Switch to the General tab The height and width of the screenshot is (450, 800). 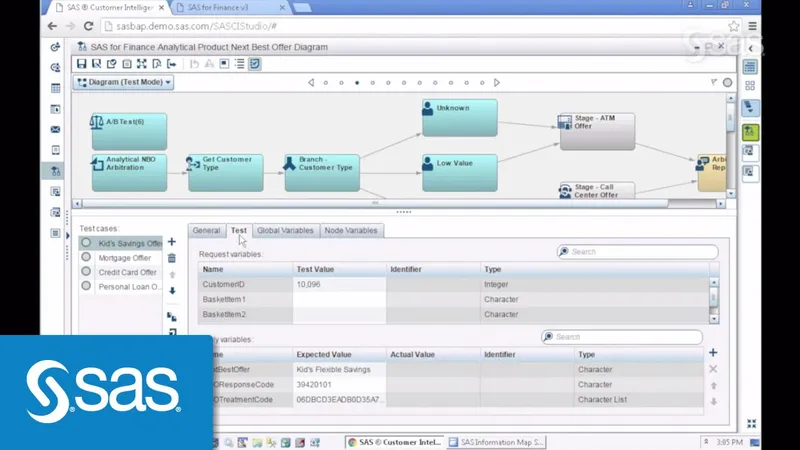pos(206,231)
